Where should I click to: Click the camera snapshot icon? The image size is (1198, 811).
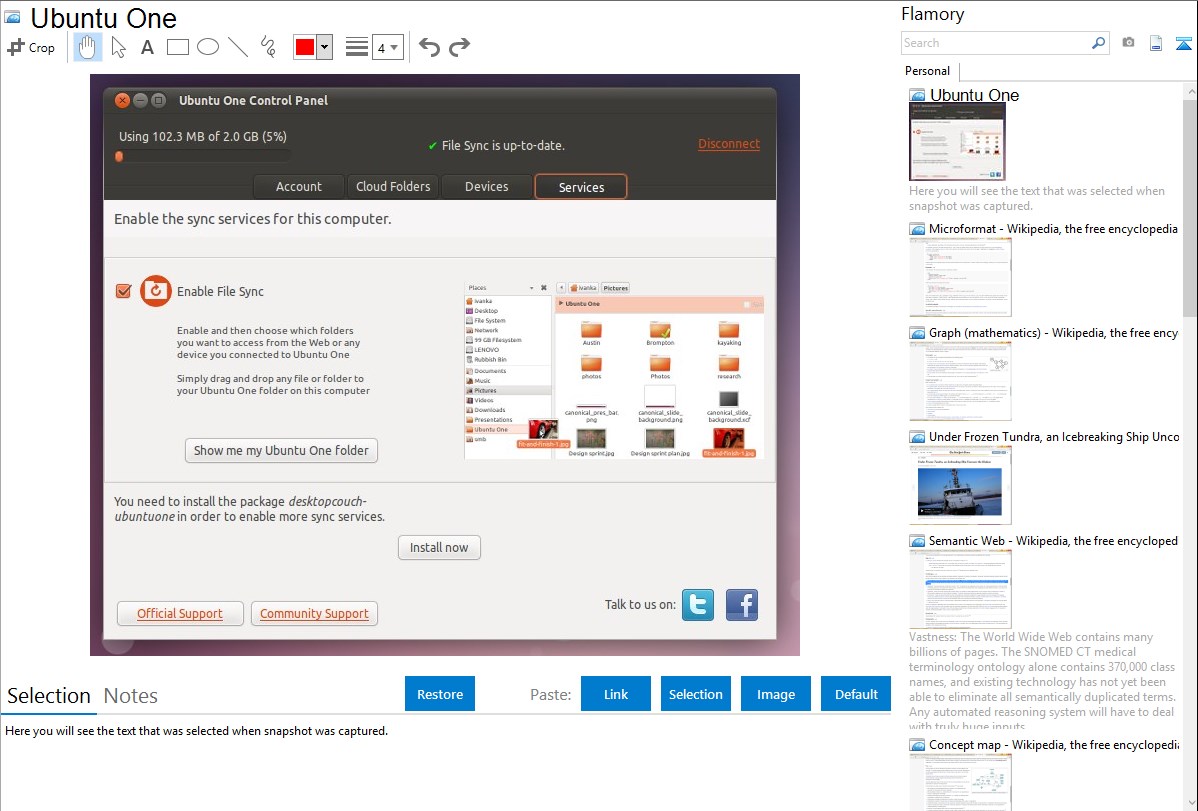coord(1128,43)
